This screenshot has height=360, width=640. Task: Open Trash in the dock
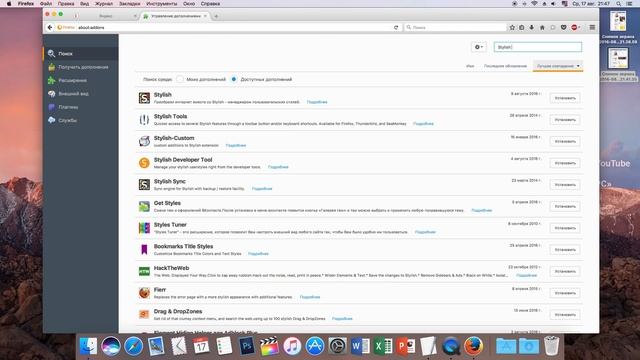pyautogui.click(x=551, y=346)
